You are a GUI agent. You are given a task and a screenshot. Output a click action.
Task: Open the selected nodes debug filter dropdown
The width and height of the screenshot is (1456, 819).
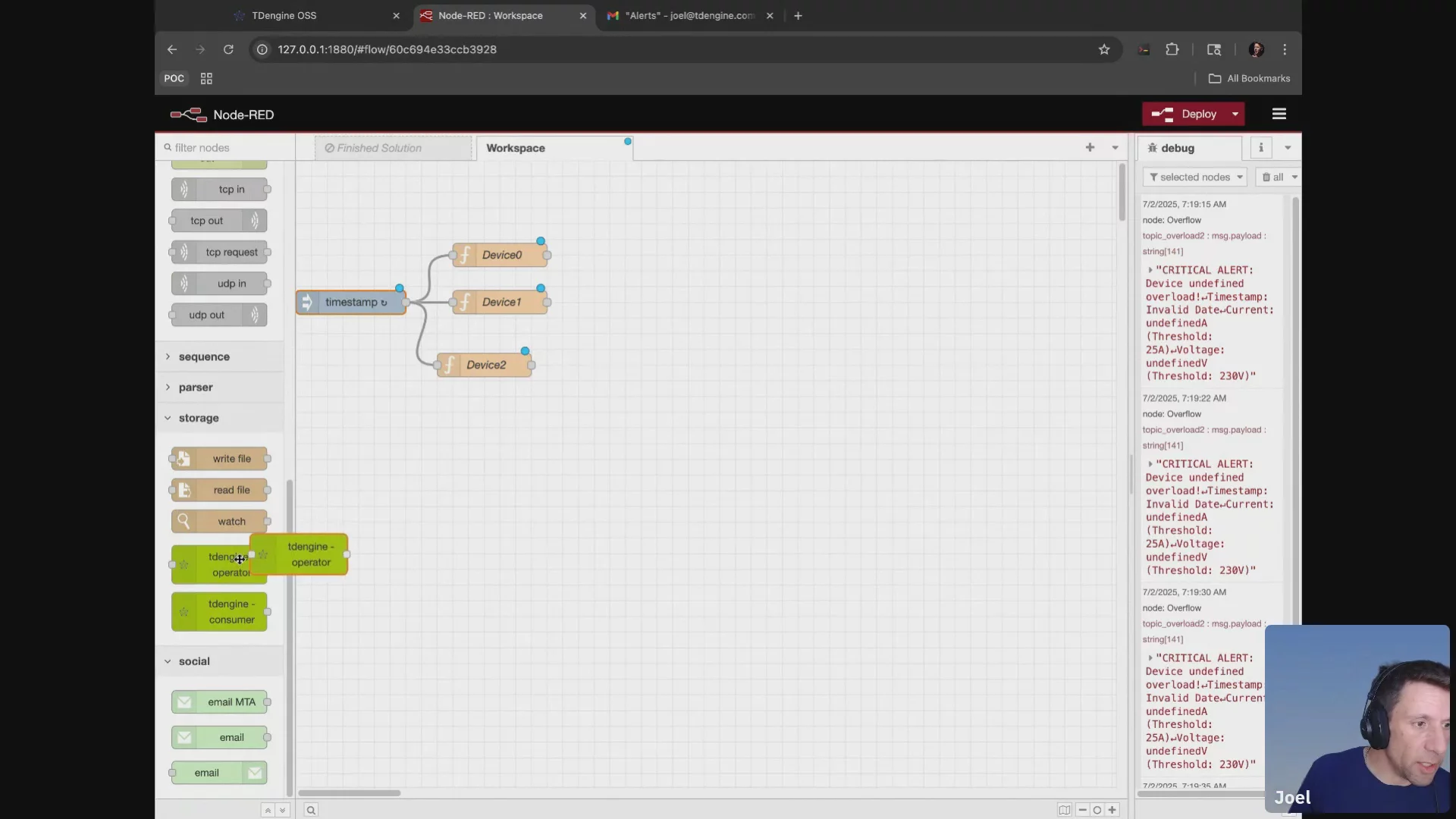pos(1195,177)
